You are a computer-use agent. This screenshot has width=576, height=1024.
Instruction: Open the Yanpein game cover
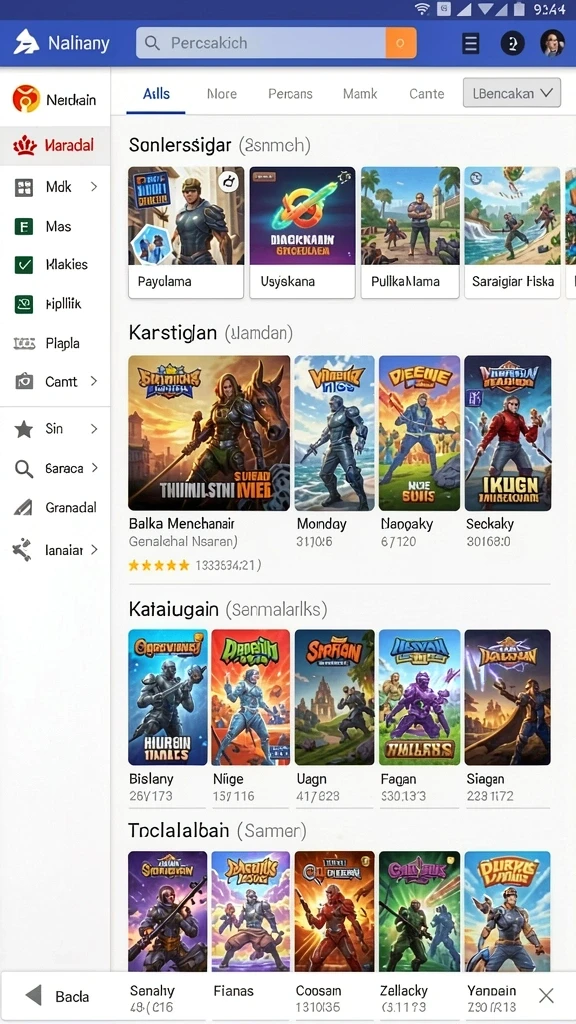click(x=507, y=912)
